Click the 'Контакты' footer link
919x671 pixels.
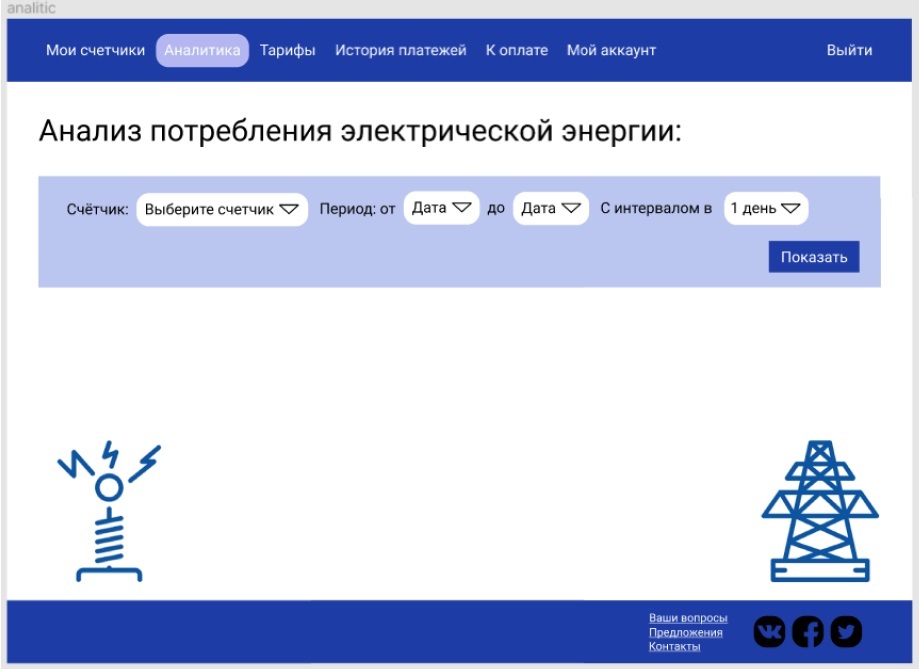click(x=674, y=646)
